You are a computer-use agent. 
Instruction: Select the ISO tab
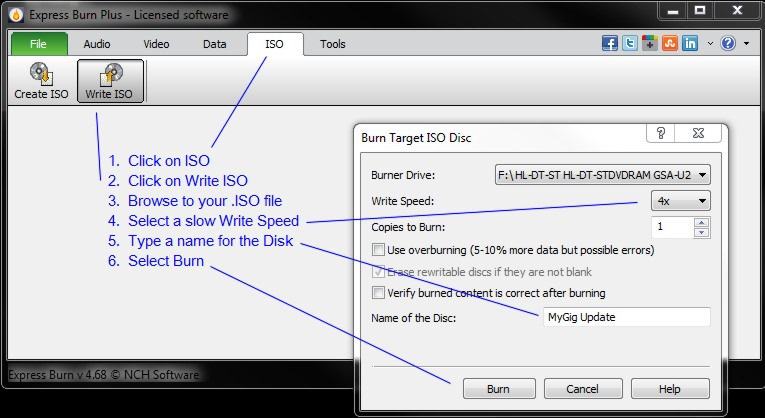pos(274,44)
